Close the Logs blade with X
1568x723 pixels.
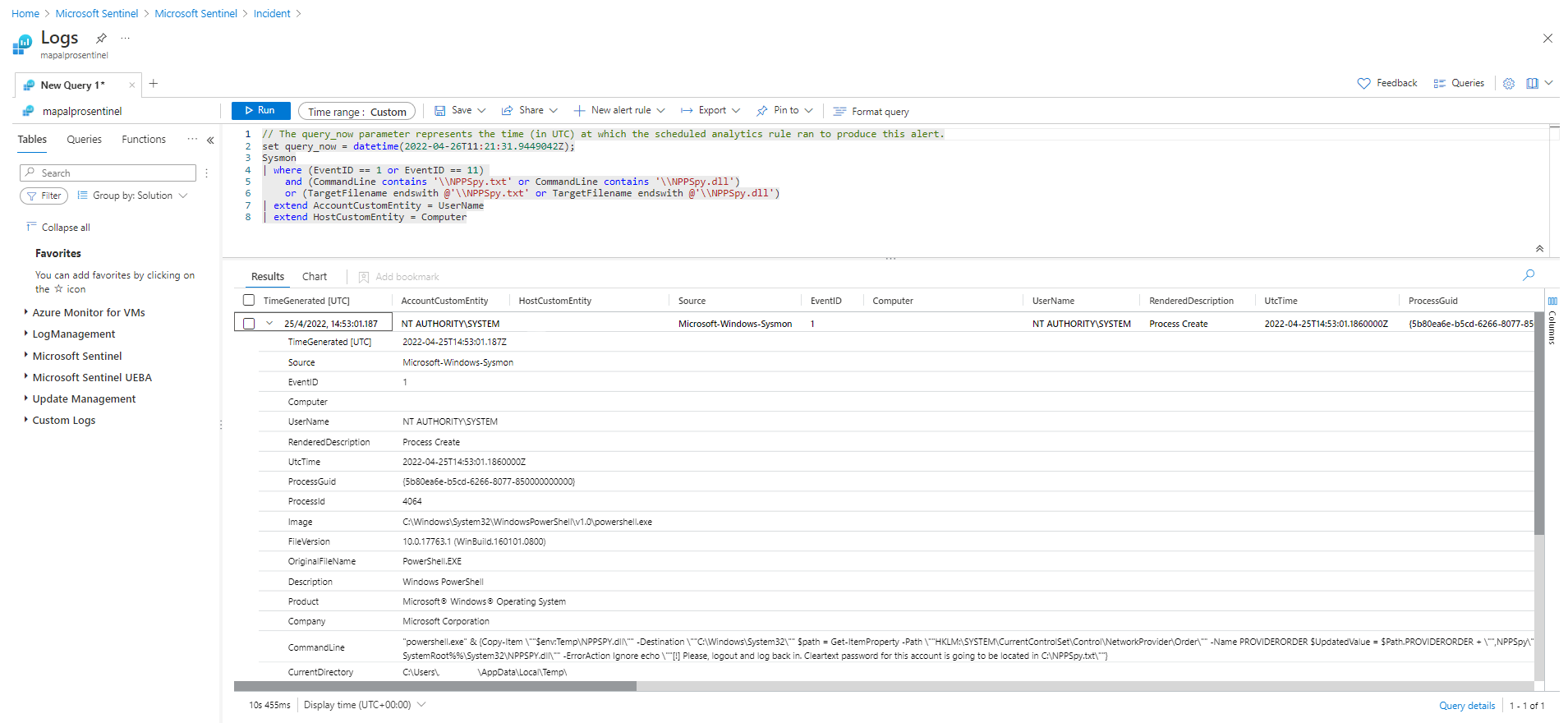(x=1547, y=39)
